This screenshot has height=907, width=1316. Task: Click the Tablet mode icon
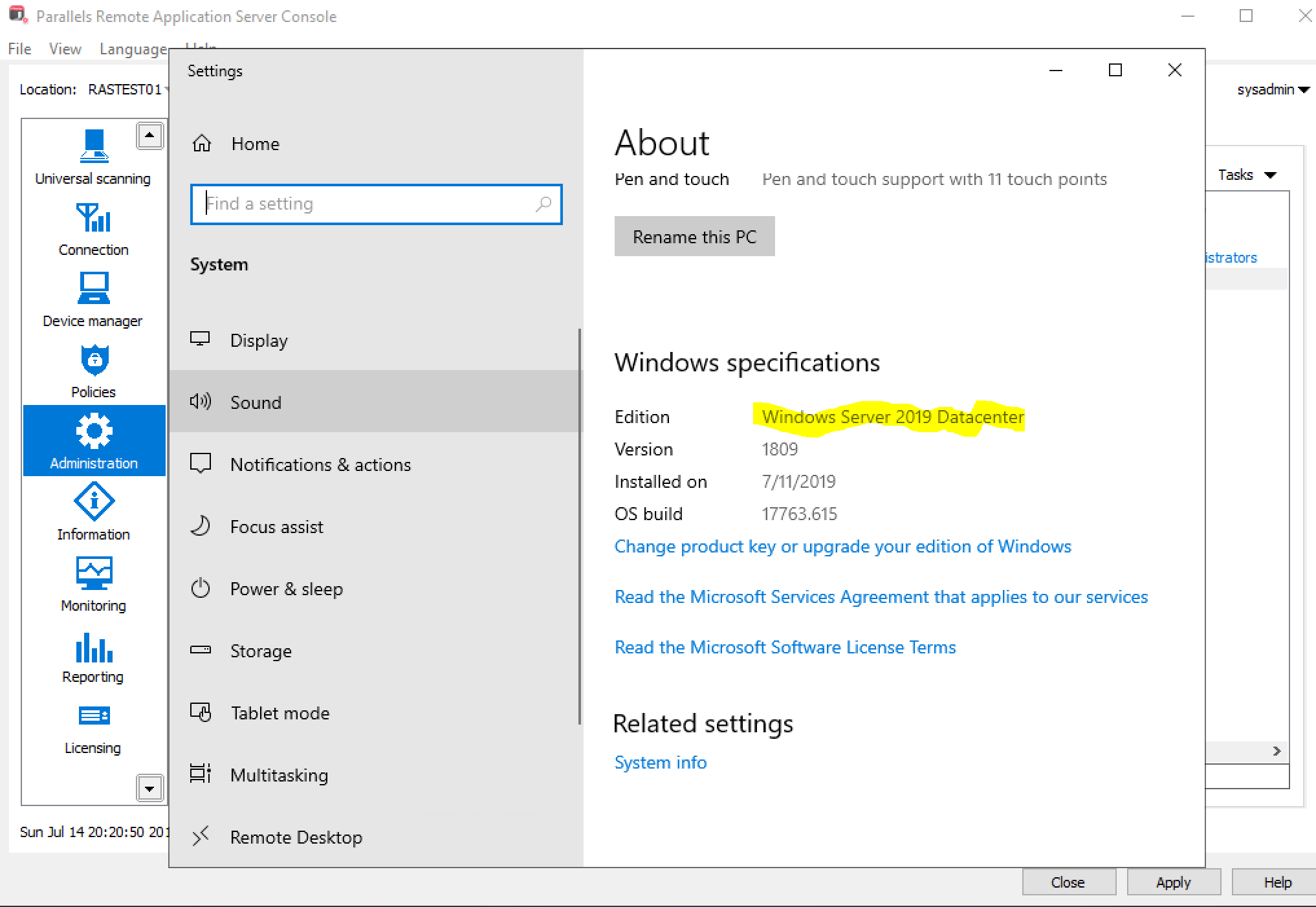point(201,712)
